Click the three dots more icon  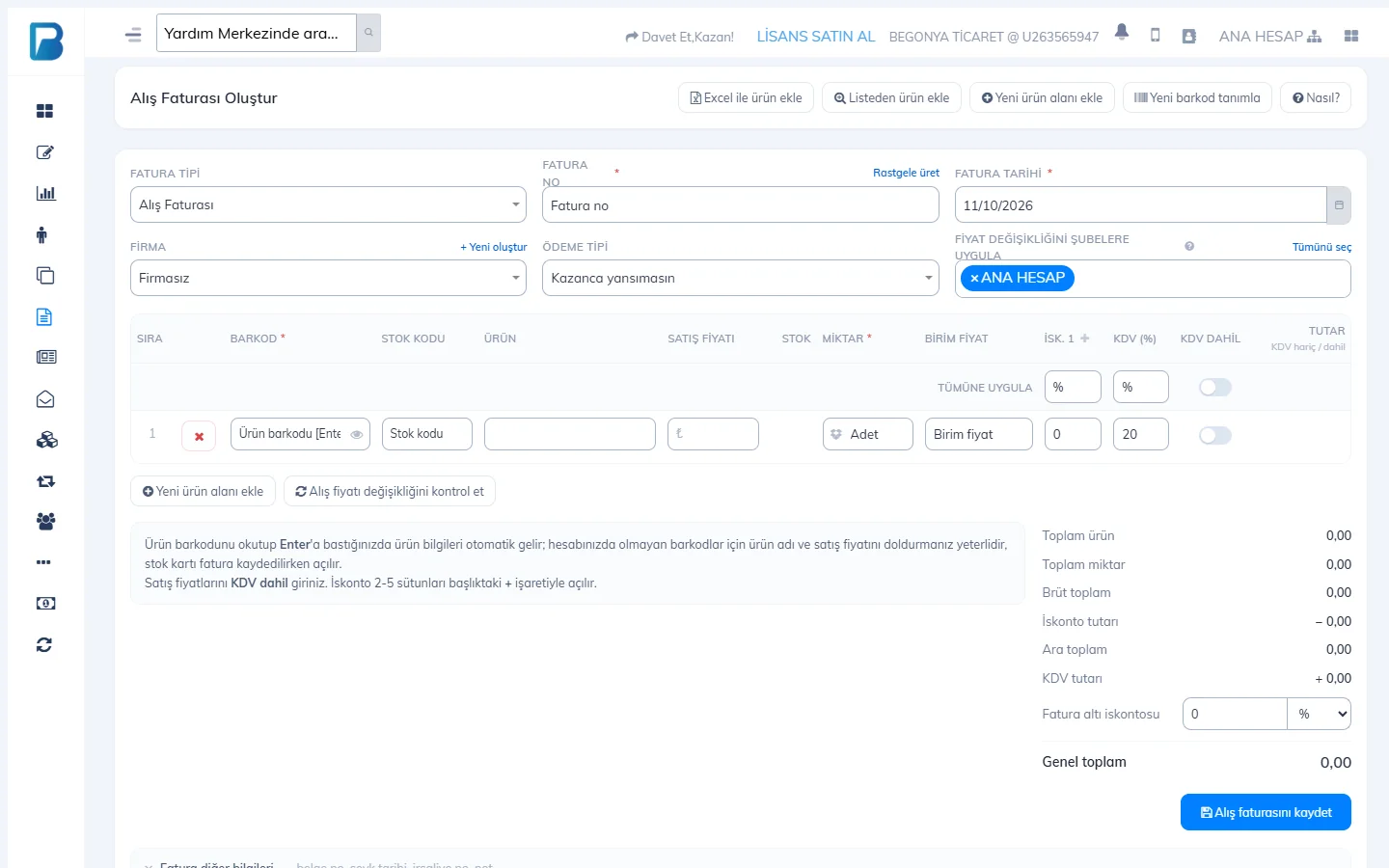pyautogui.click(x=43, y=562)
